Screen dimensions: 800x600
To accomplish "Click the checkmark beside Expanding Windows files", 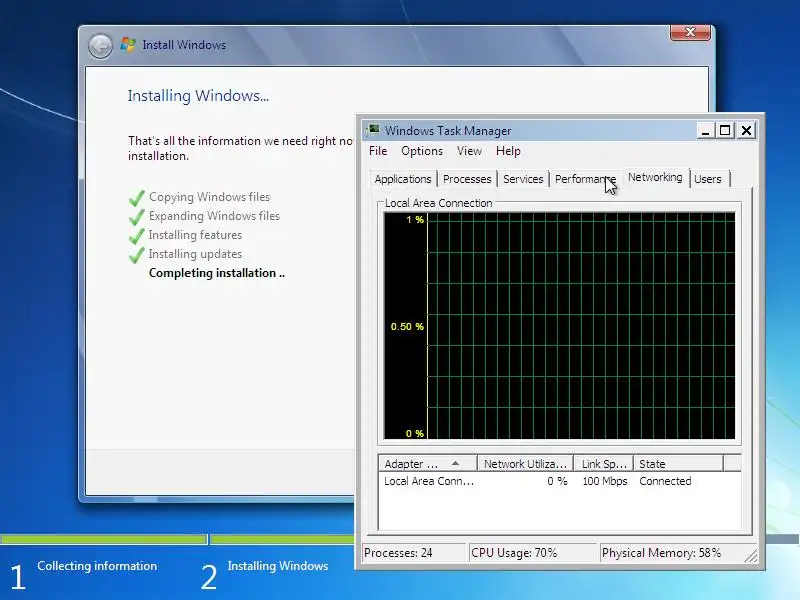I will pos(137,216).
